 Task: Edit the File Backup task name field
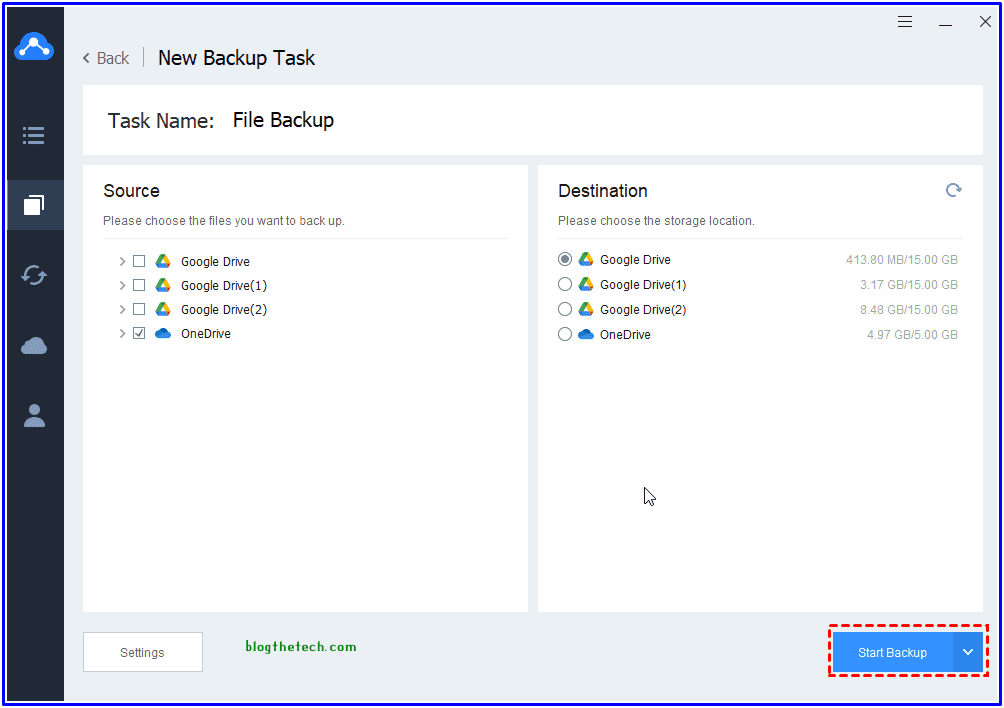click(284, 120)
